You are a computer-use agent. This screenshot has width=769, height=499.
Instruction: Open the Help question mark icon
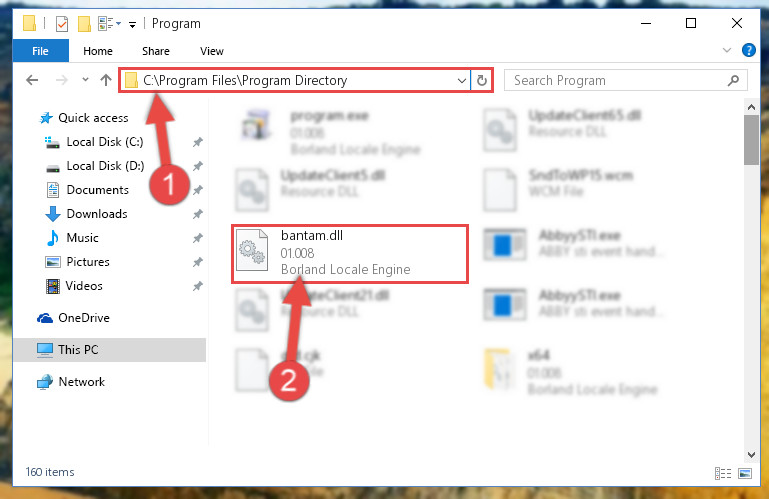[748, 50]
